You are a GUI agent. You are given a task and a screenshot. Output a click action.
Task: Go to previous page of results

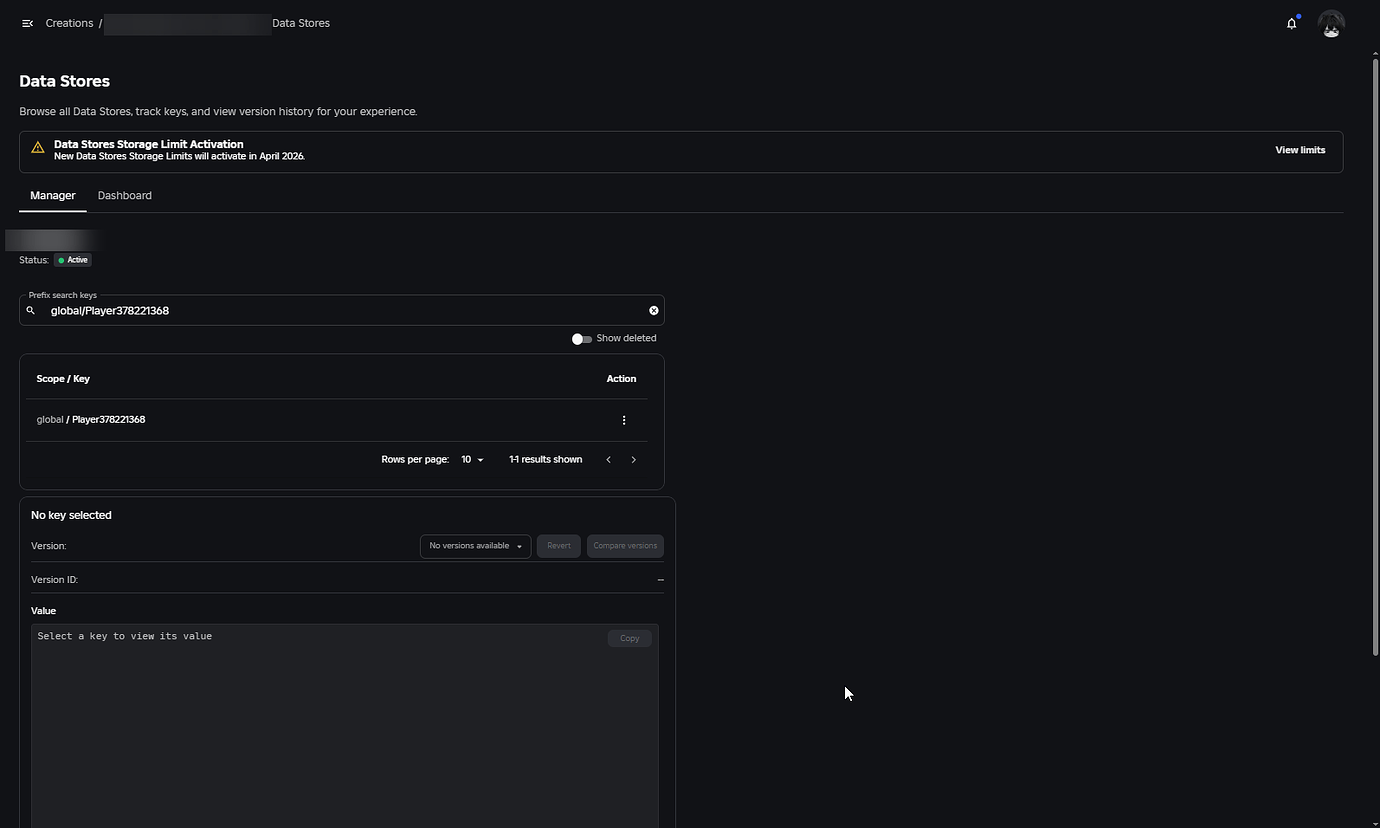pyautogui.click(x=608, y=459)
